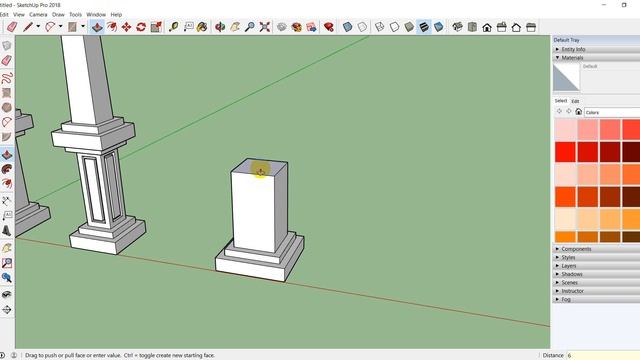Activate the Pan hand tool in the top toolbar

235,27
